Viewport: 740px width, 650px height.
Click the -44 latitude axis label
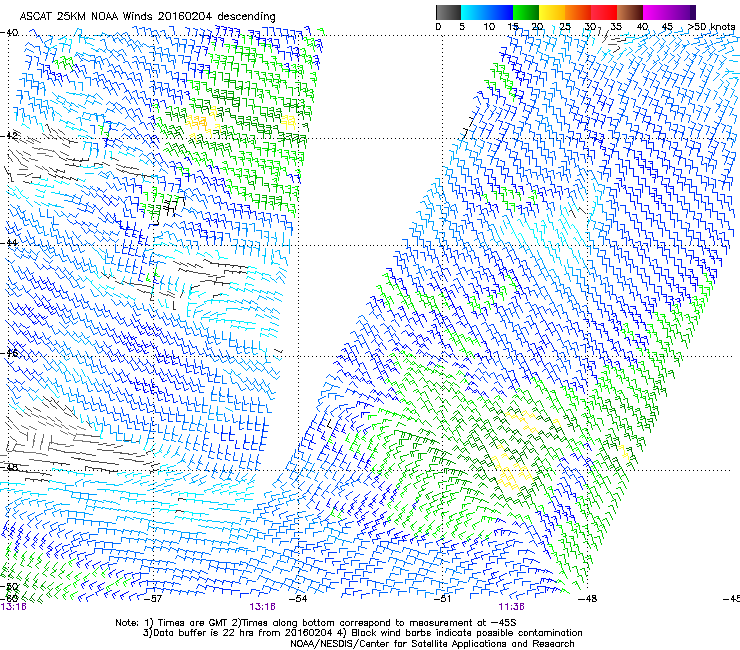click(x=9, y=243)
